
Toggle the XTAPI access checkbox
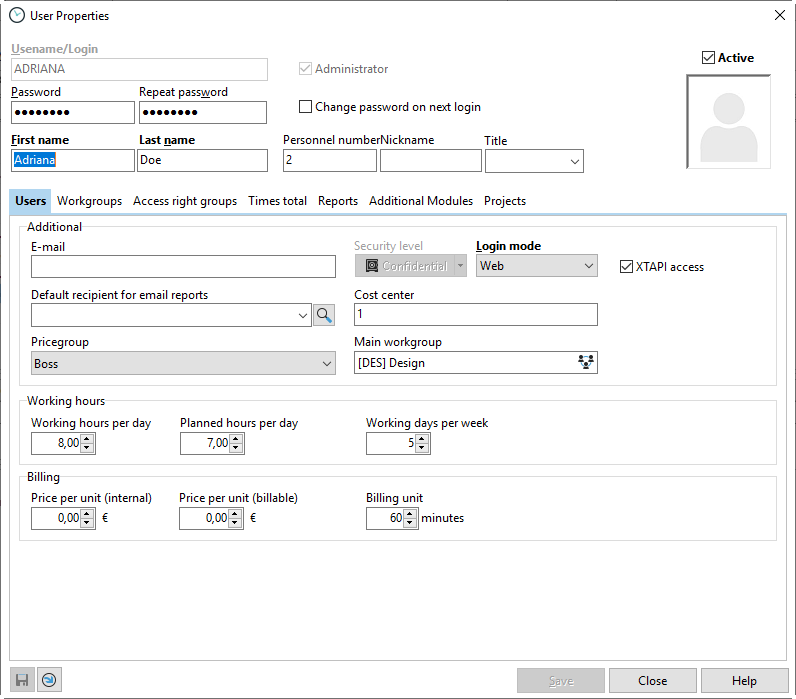point(627,267)
